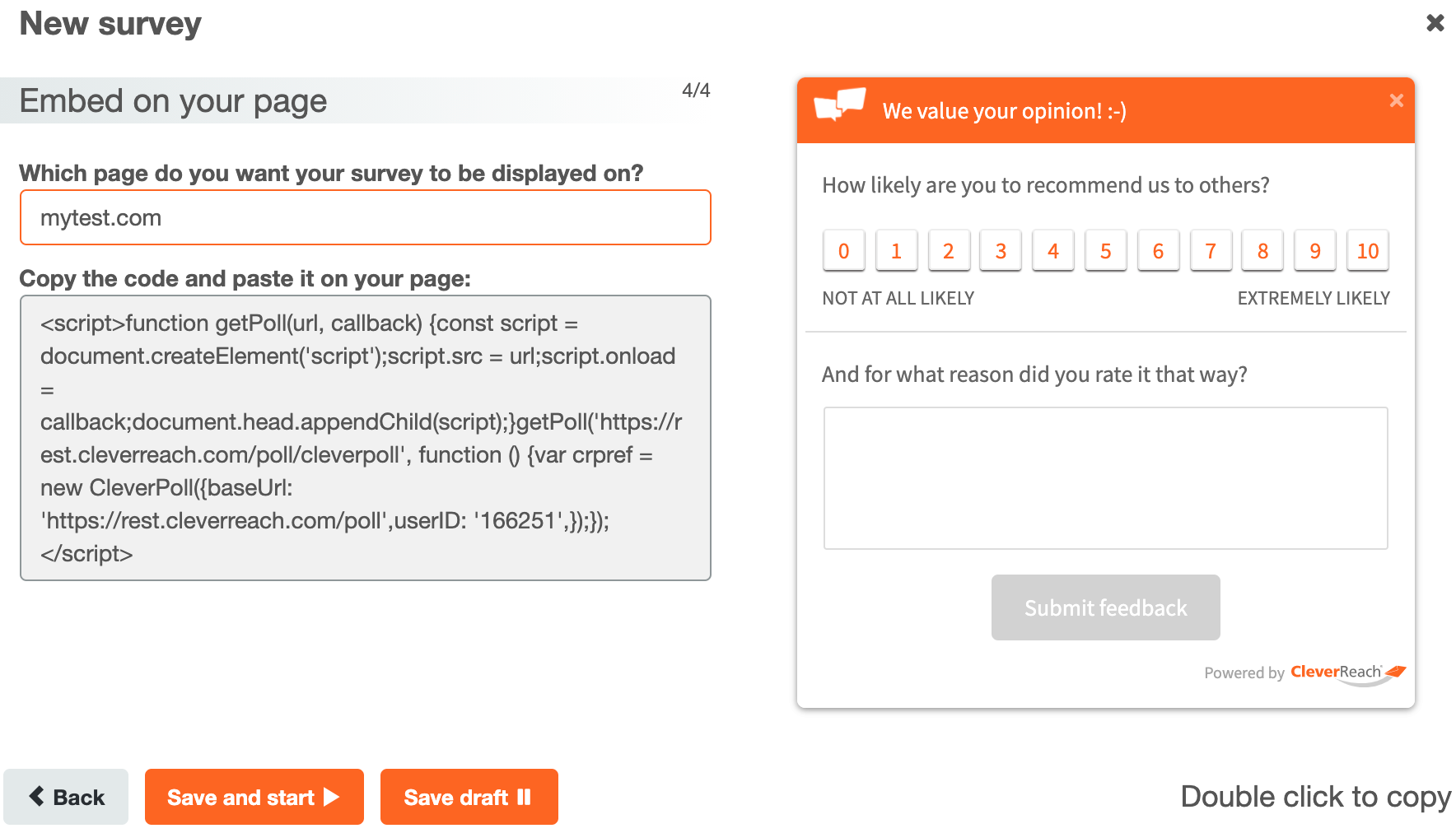Click the page URL field with mytest.com
Viewport: 1456px width, 833px height.
366,217
